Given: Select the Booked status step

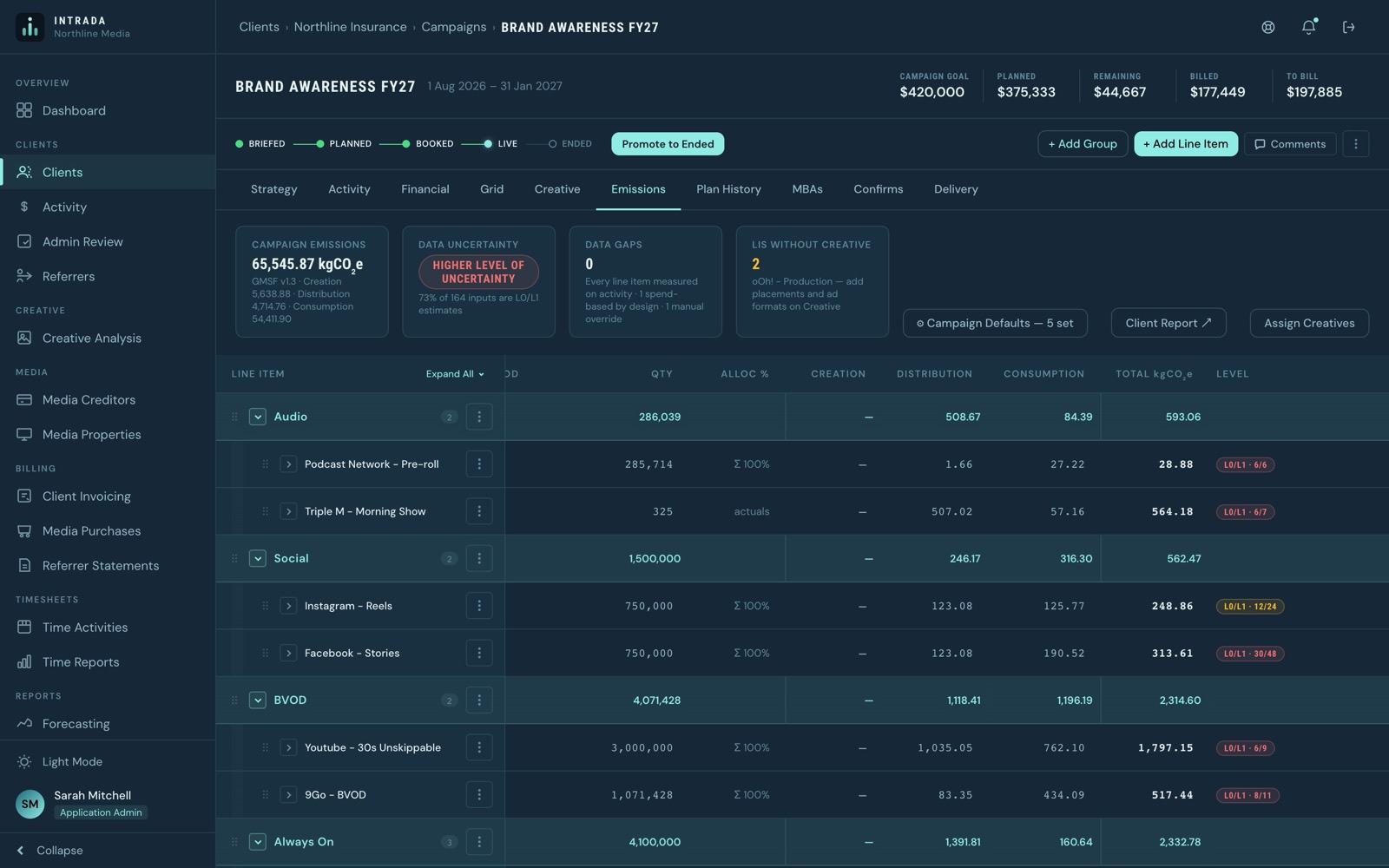Looking at the screenshot, I should pos(428,144).
